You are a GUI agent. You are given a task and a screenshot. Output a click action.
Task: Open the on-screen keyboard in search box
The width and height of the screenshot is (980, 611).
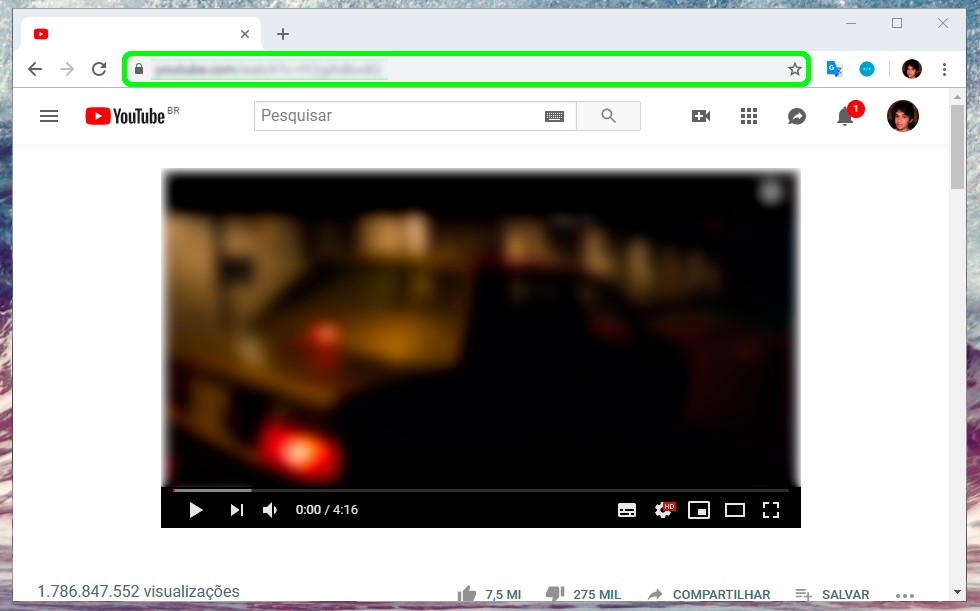(x=554, y=116)
